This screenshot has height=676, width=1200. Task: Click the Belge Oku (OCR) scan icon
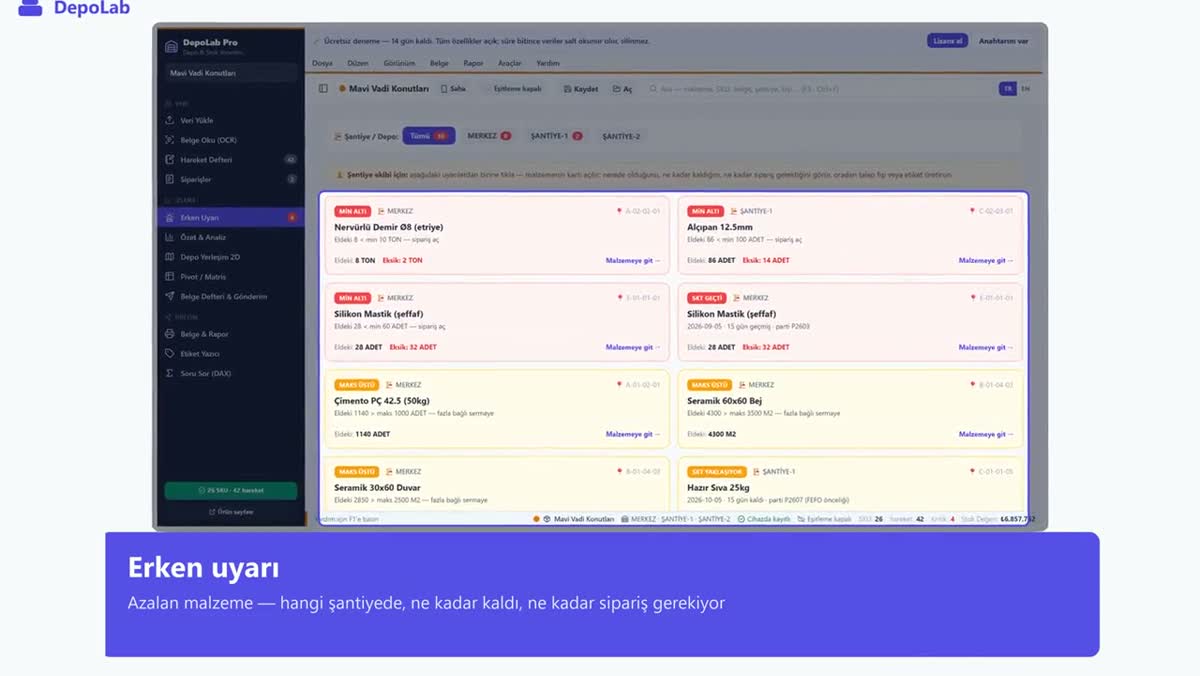coord(170,140)
